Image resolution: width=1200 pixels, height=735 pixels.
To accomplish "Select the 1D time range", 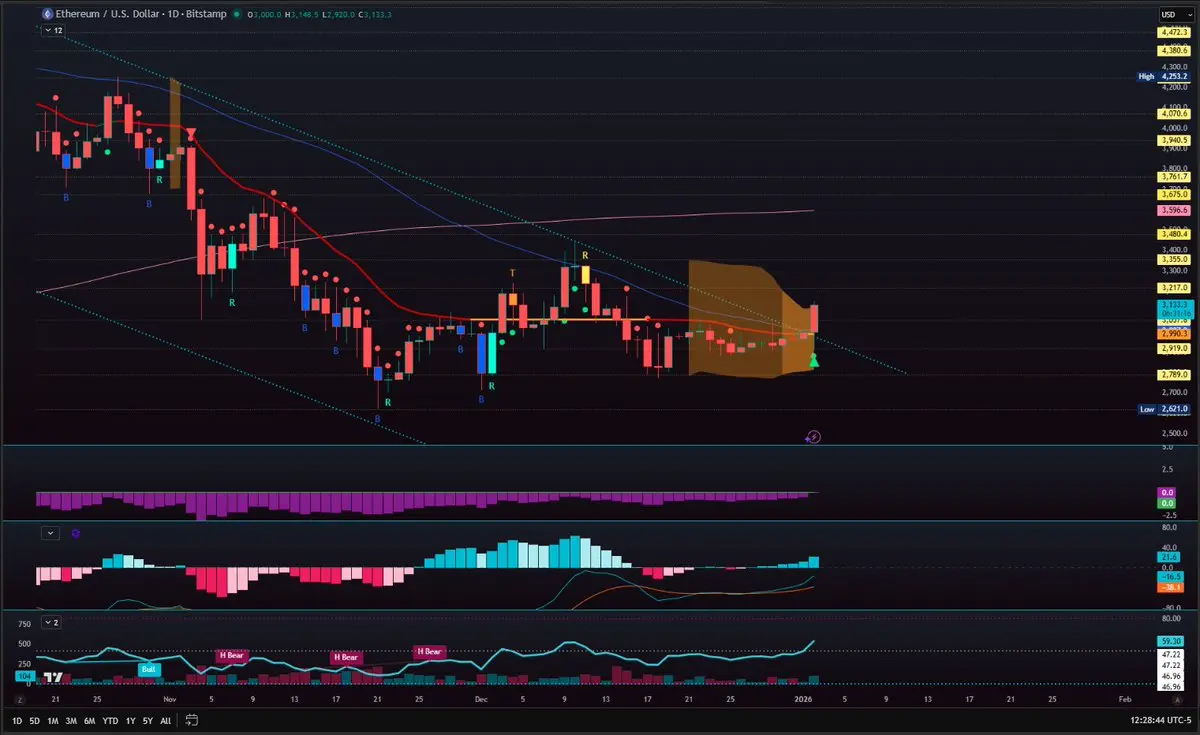I will pyautogui.click(x=17, y=720).
